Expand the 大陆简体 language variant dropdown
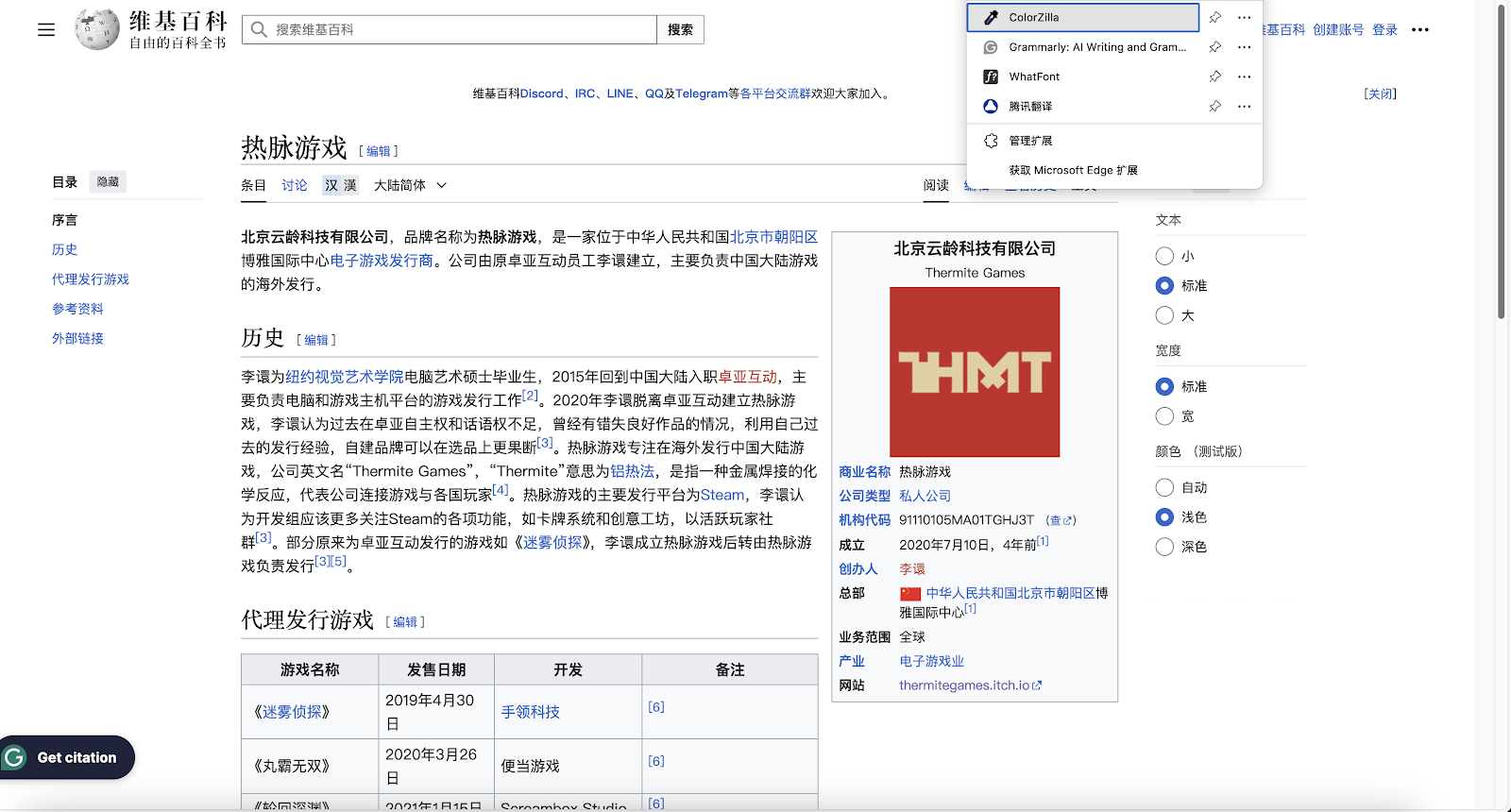 (410, 185)
